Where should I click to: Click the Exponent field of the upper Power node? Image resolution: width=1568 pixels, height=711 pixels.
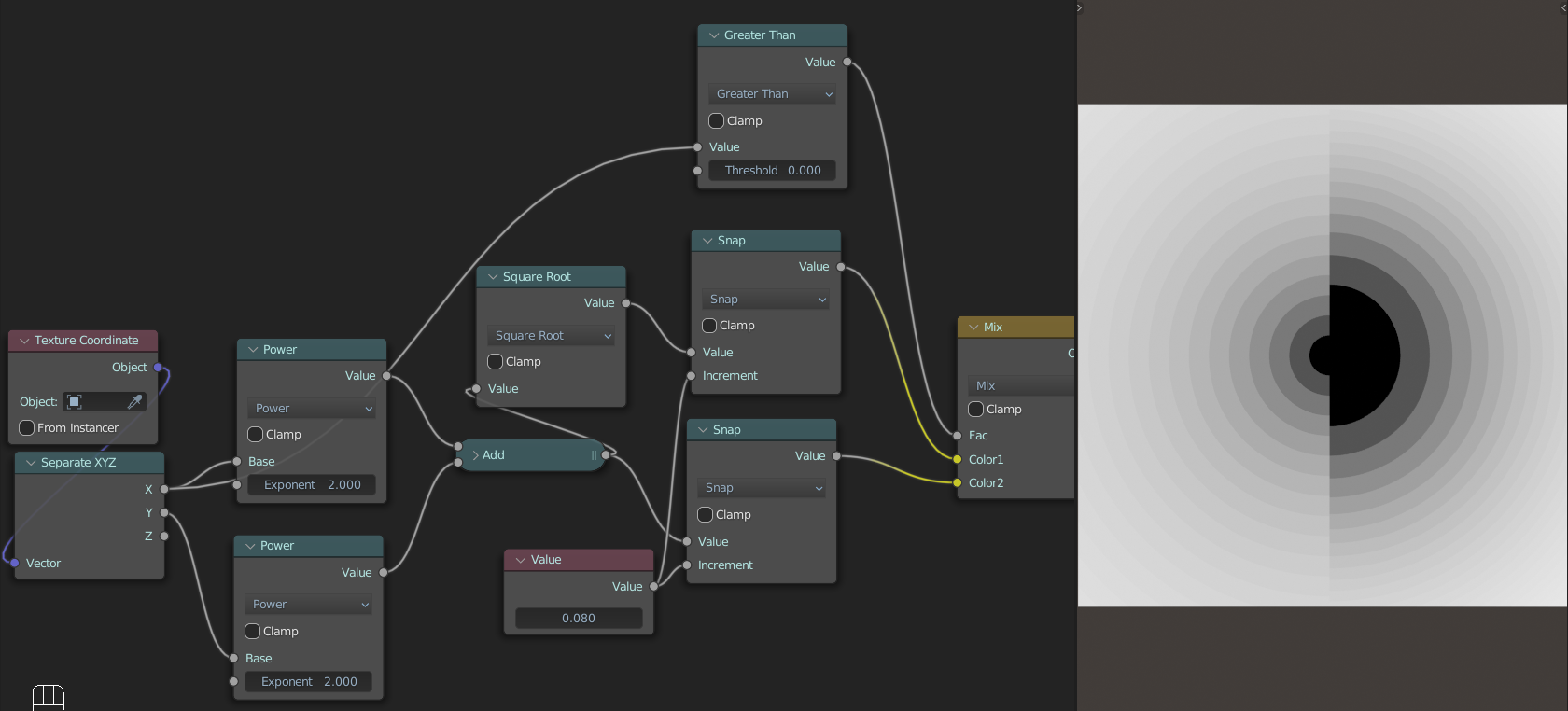[x=312, y=485]
